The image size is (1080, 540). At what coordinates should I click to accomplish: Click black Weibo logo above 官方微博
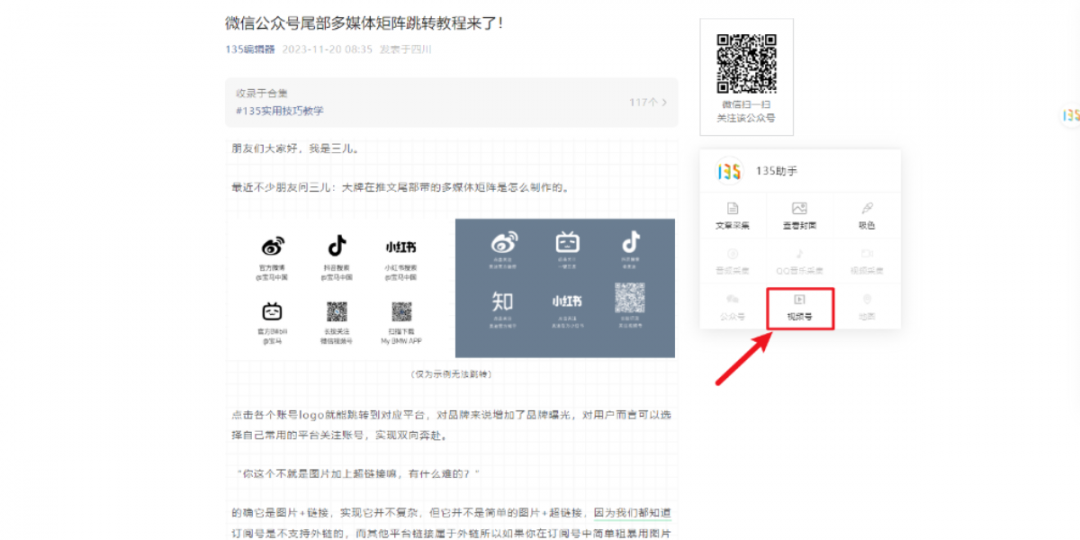(x=273, y=246)
